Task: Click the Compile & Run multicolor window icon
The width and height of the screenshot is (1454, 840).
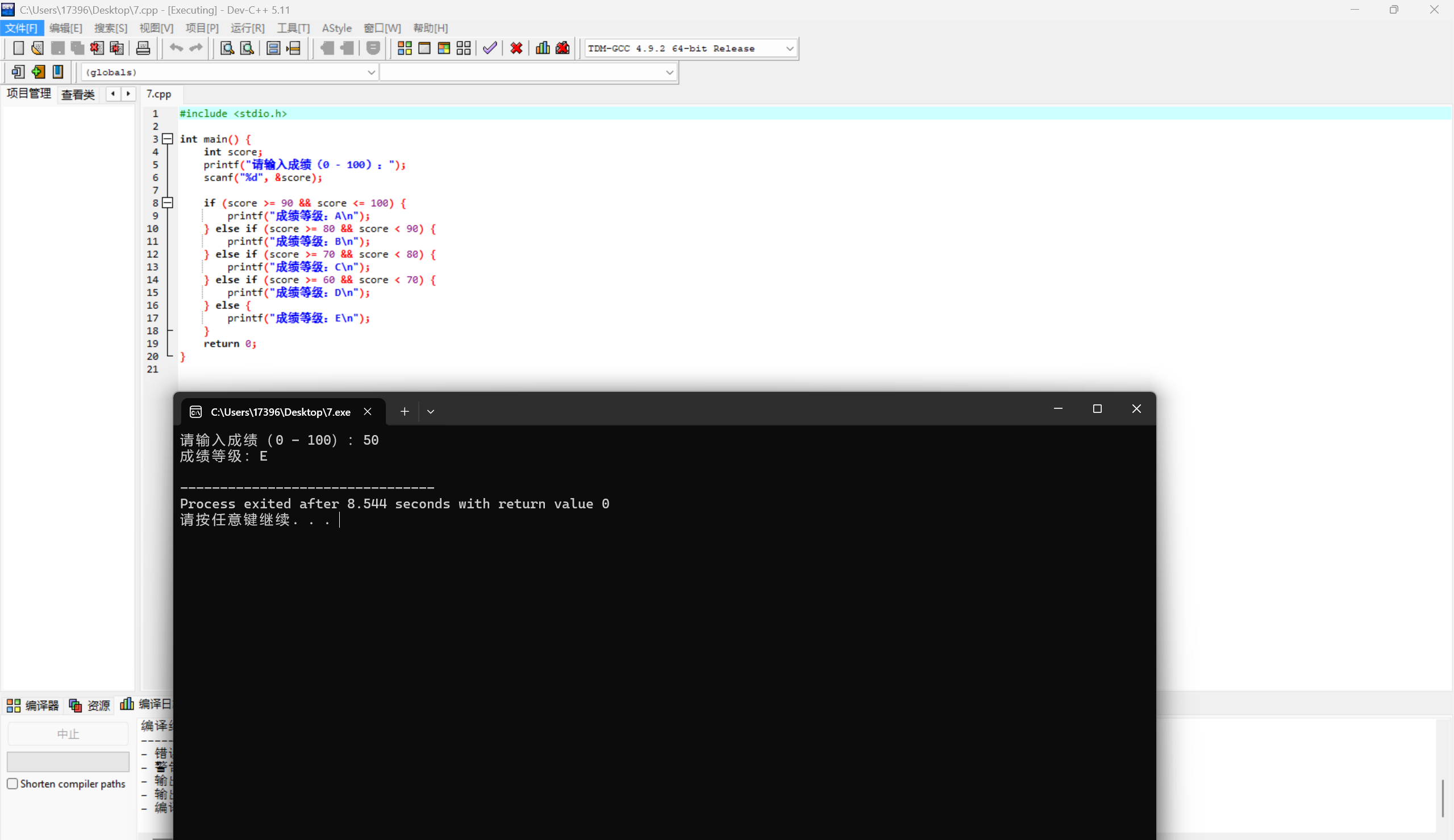Action: coord(444,48)
